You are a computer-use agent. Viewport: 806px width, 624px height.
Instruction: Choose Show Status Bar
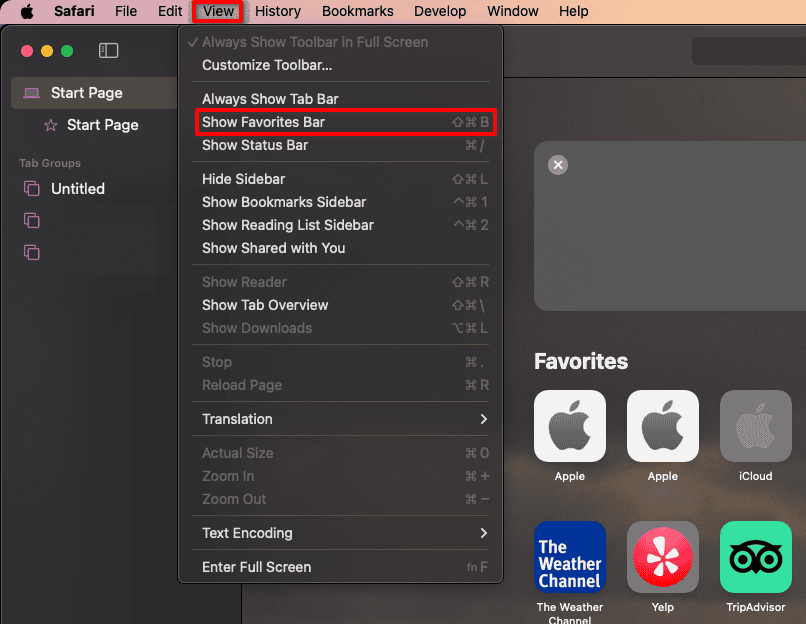click(x=340, y=145)
